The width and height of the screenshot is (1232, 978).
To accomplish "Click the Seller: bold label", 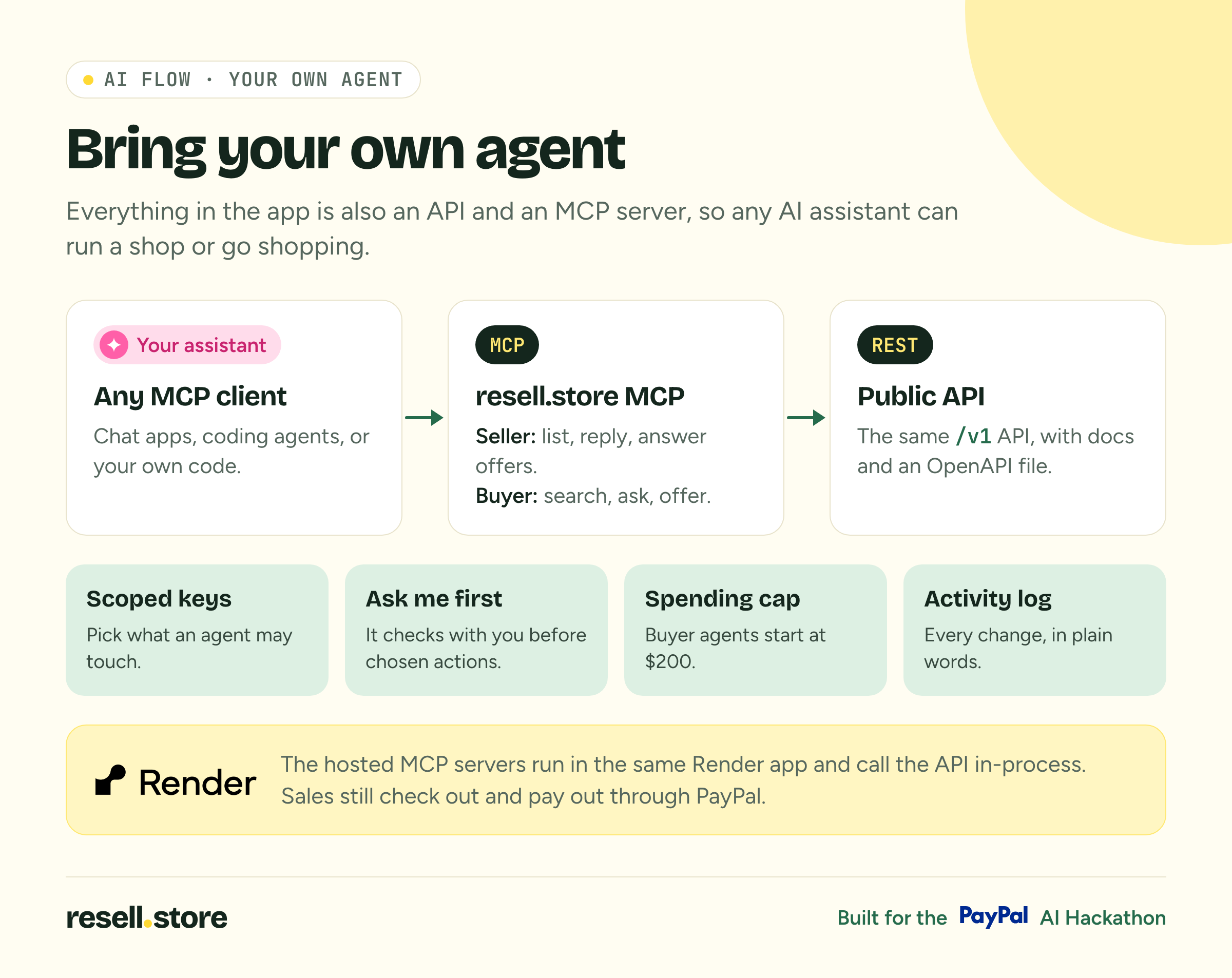I will tap(506, 437).
